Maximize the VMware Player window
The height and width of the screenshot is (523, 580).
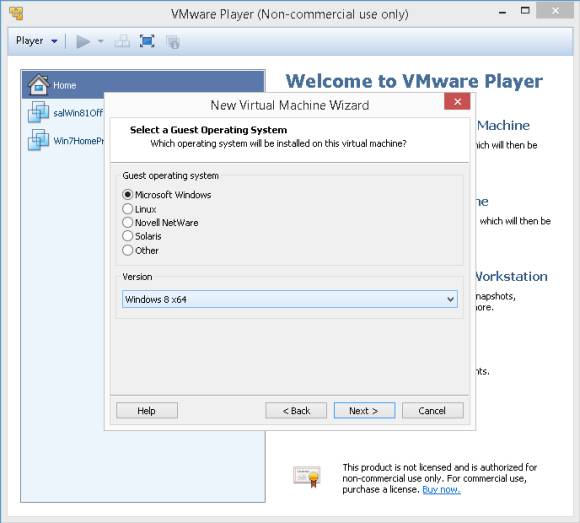coord(525,11)
